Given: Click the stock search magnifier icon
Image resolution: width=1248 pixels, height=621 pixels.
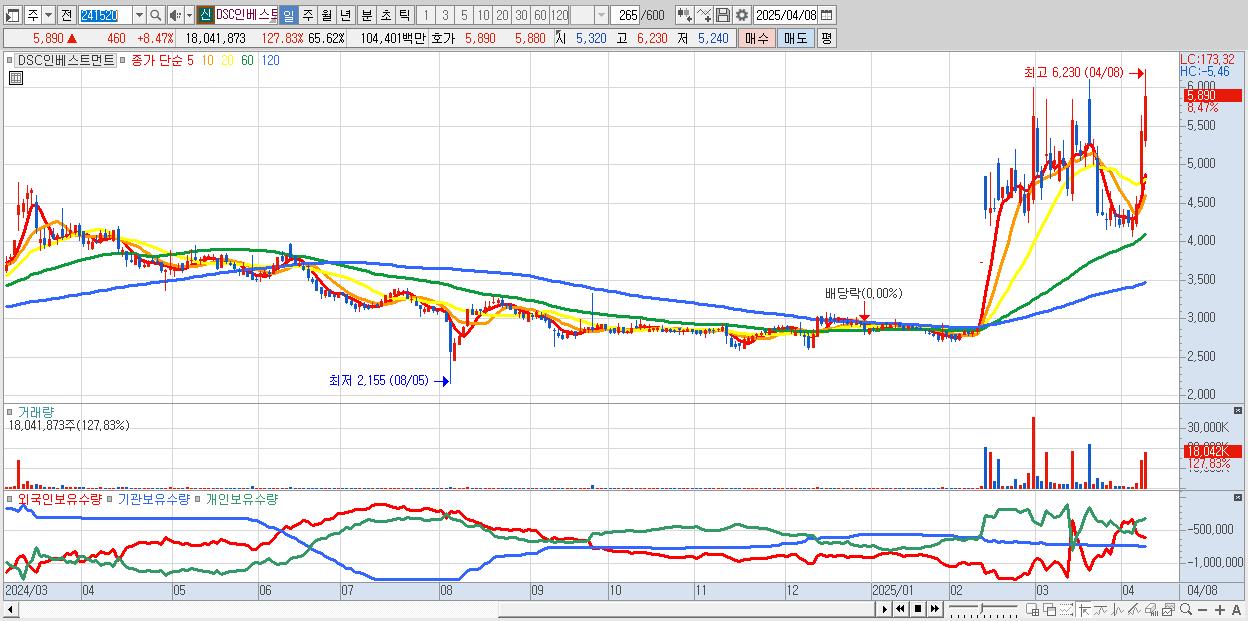Looking at the screenshot, I should (156, 15).
